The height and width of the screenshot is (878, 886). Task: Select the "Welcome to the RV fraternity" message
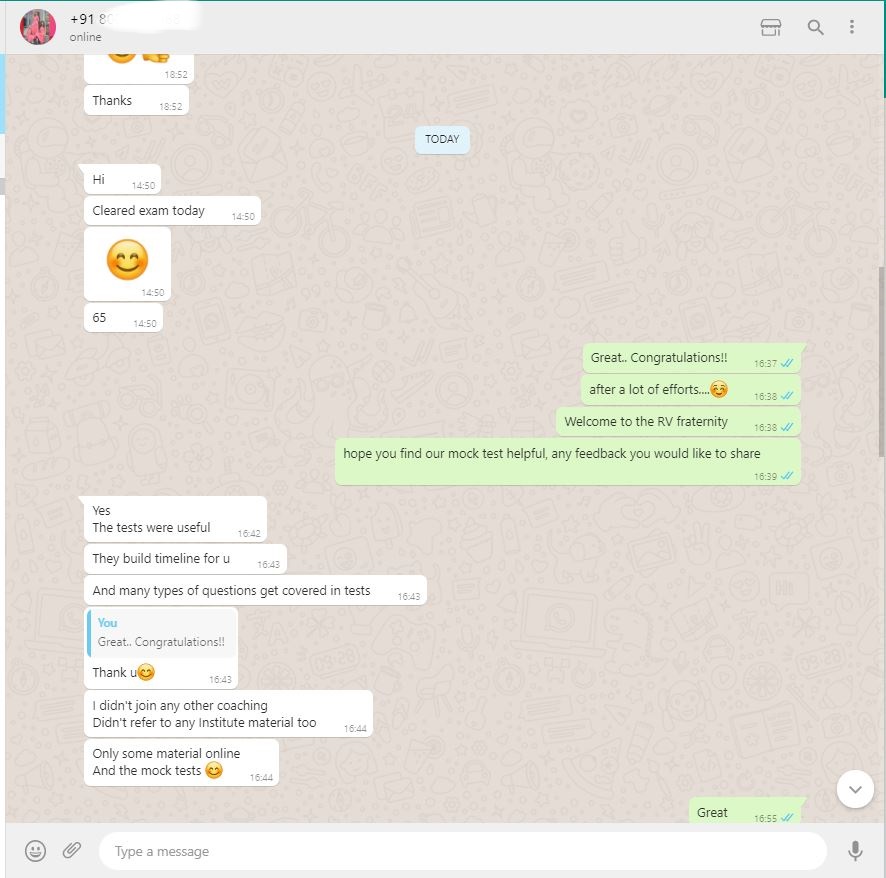(678, 422)
